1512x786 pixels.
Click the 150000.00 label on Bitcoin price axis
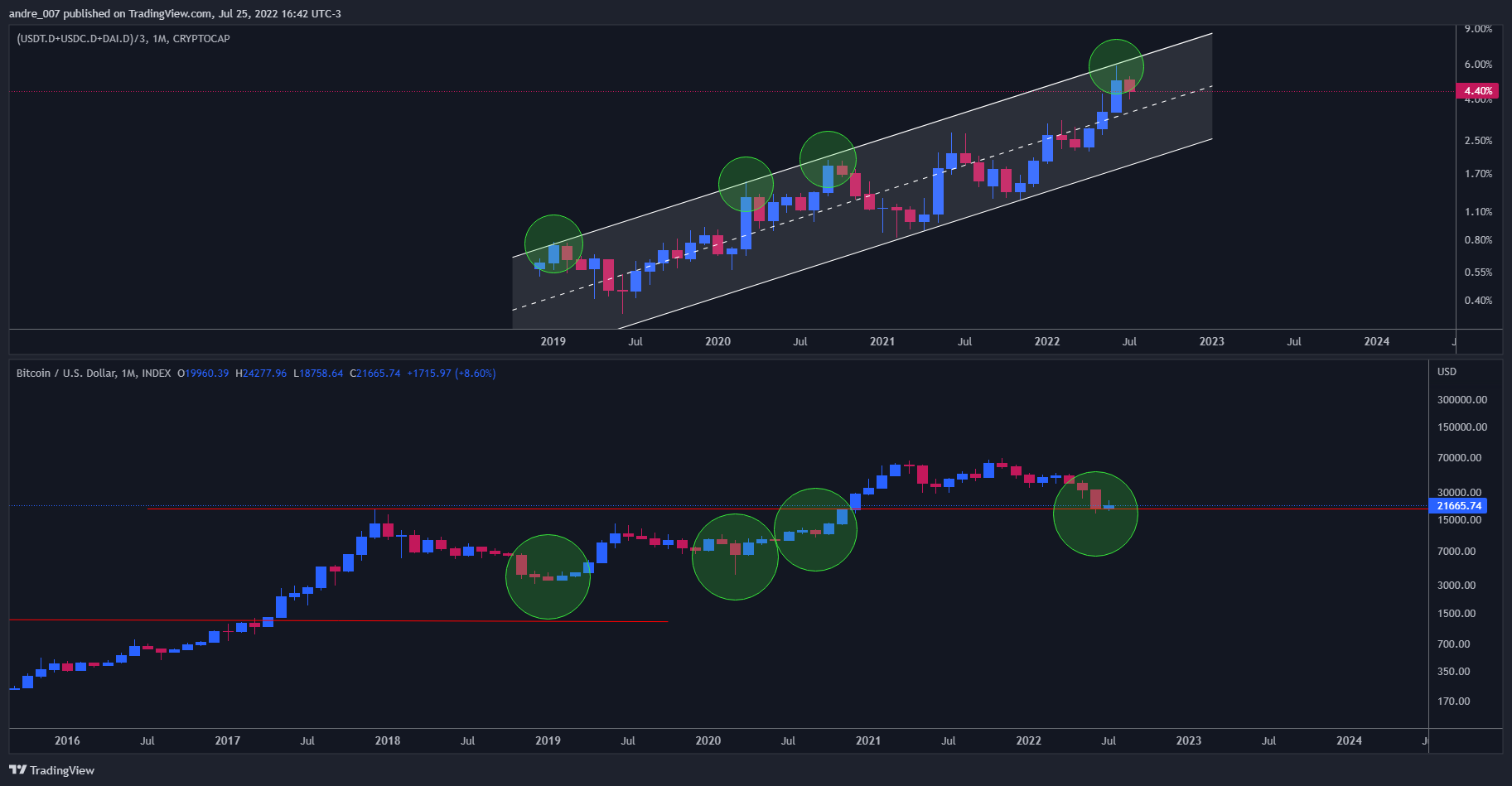[1462, 427]
